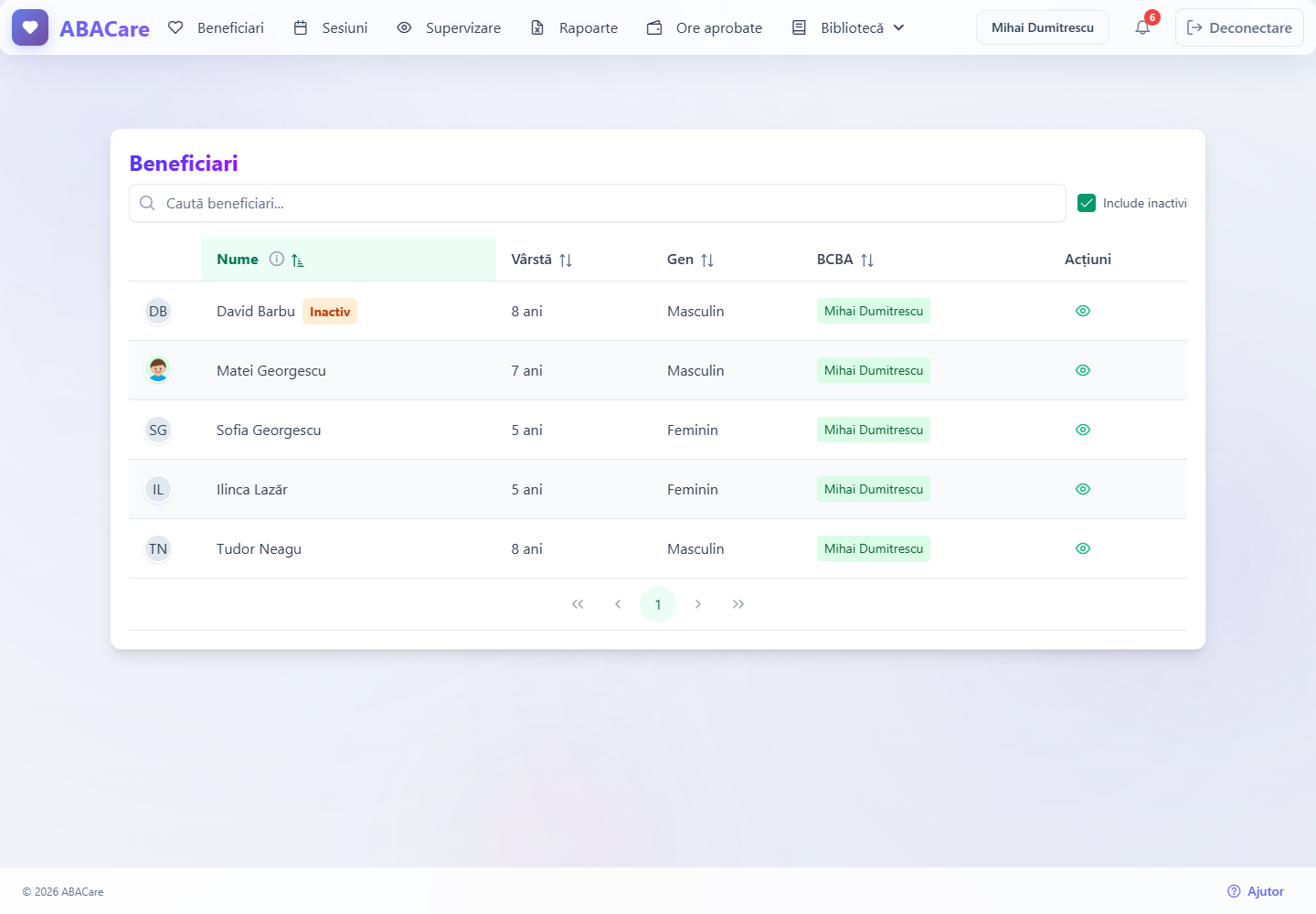This screenshot has width=1316, height=914.
Task: Open the Ajutor help link
Action: (1256, 891)
